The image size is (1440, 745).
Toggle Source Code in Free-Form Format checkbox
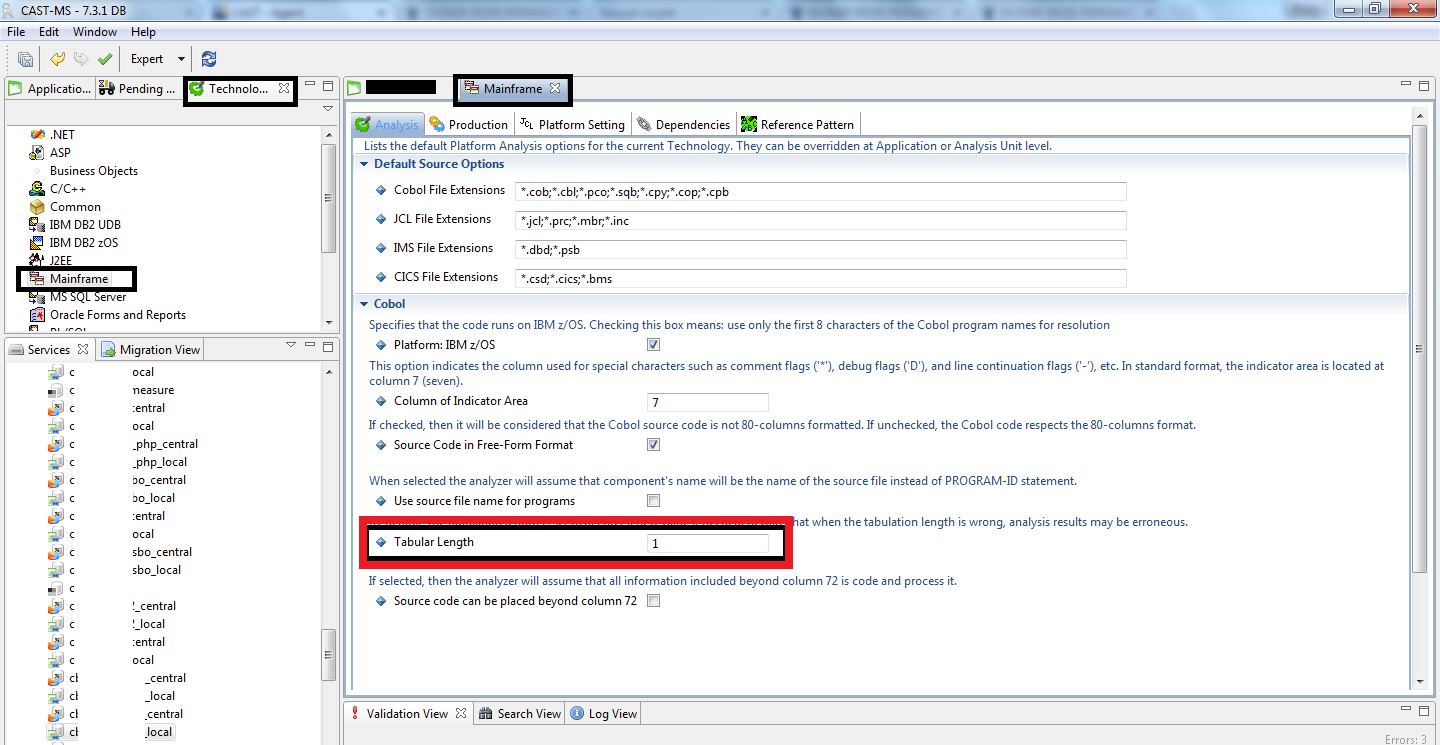point(653,445)
